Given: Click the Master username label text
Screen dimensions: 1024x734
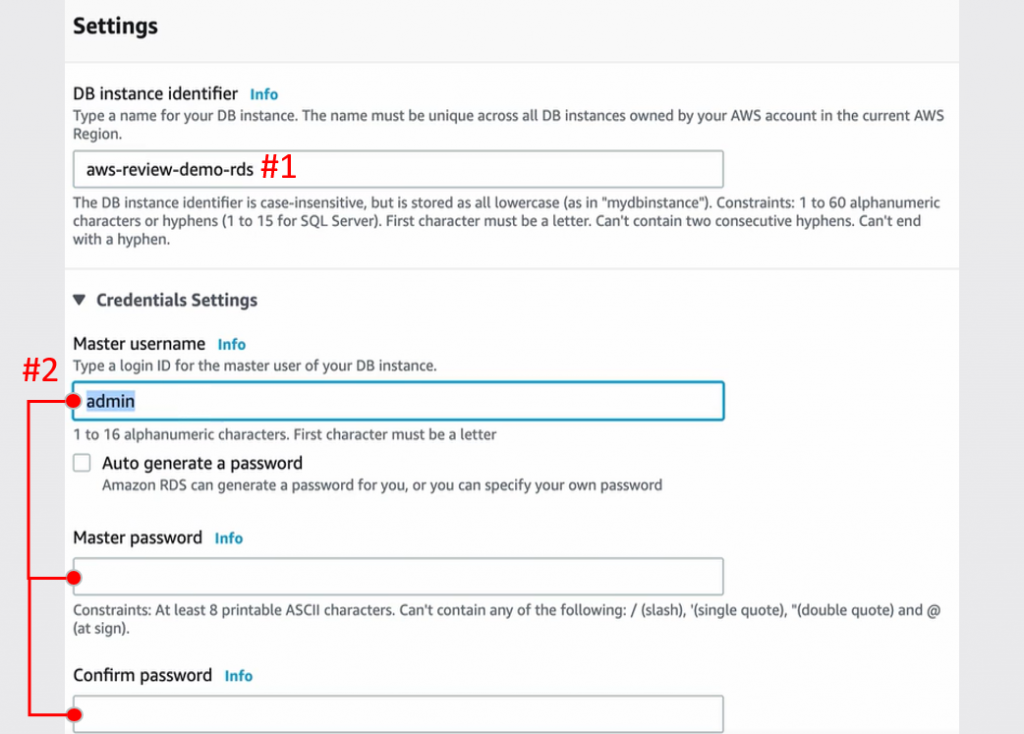Looking at the screenshot, I should pyautogui.click(x=139, y=344).
